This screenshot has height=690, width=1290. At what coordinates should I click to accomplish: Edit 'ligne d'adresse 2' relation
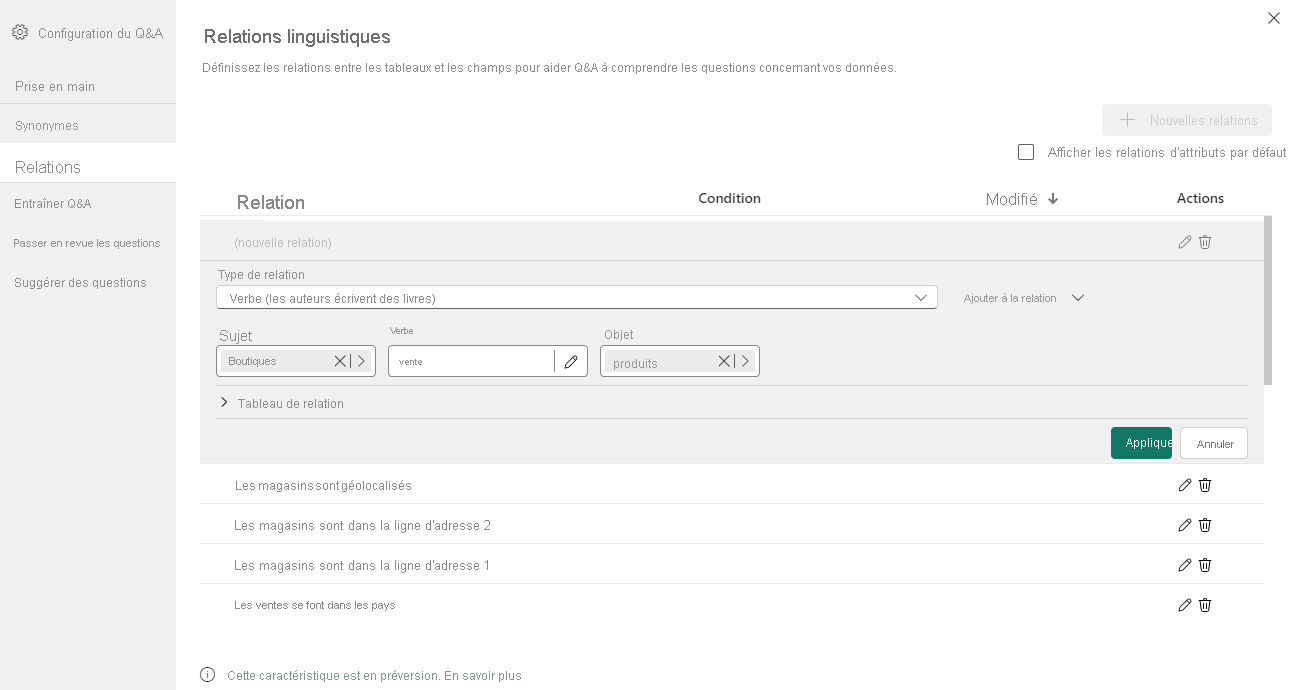(x=1185, y=525)
